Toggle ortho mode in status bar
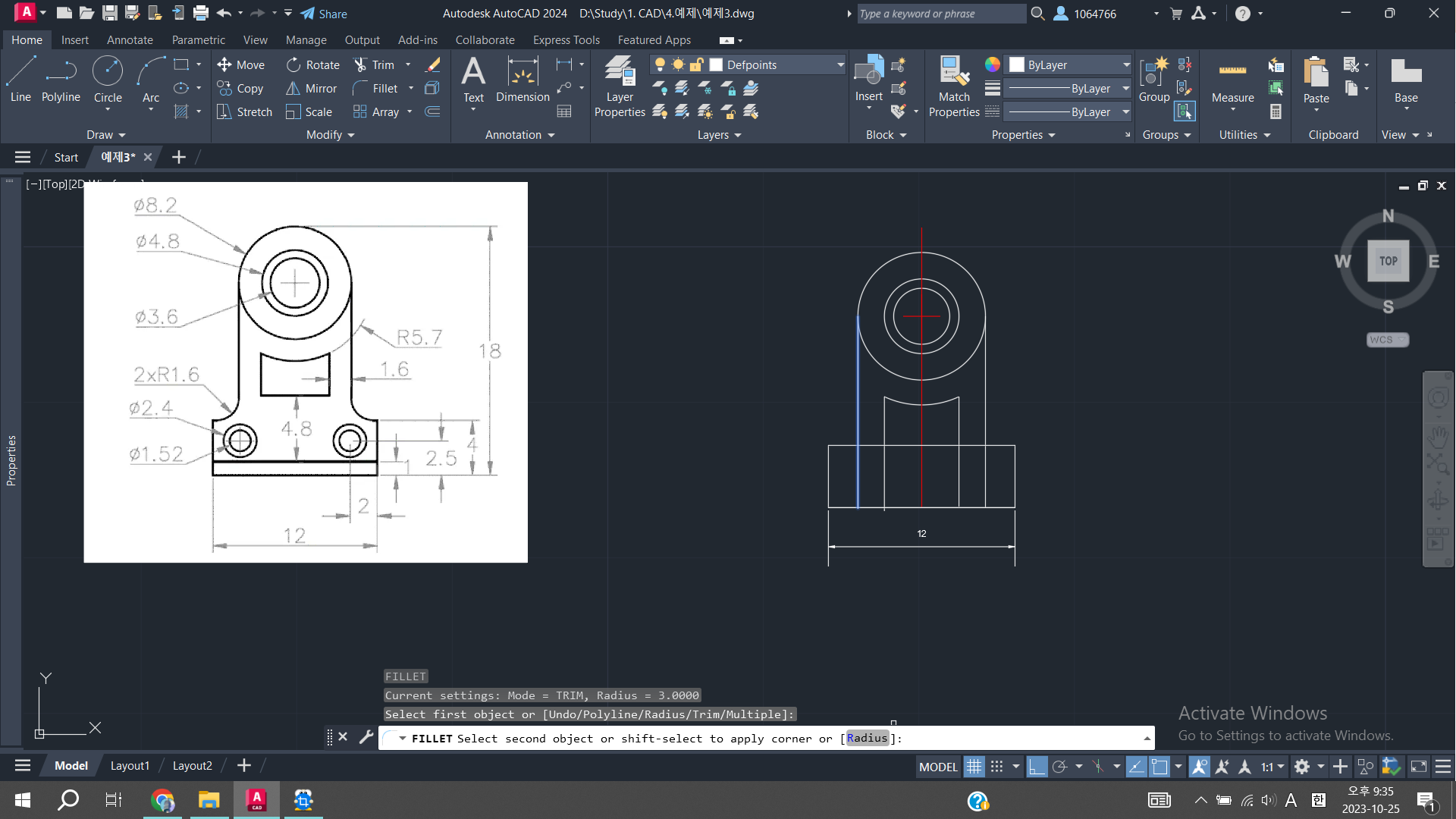 click(1037, 767)
